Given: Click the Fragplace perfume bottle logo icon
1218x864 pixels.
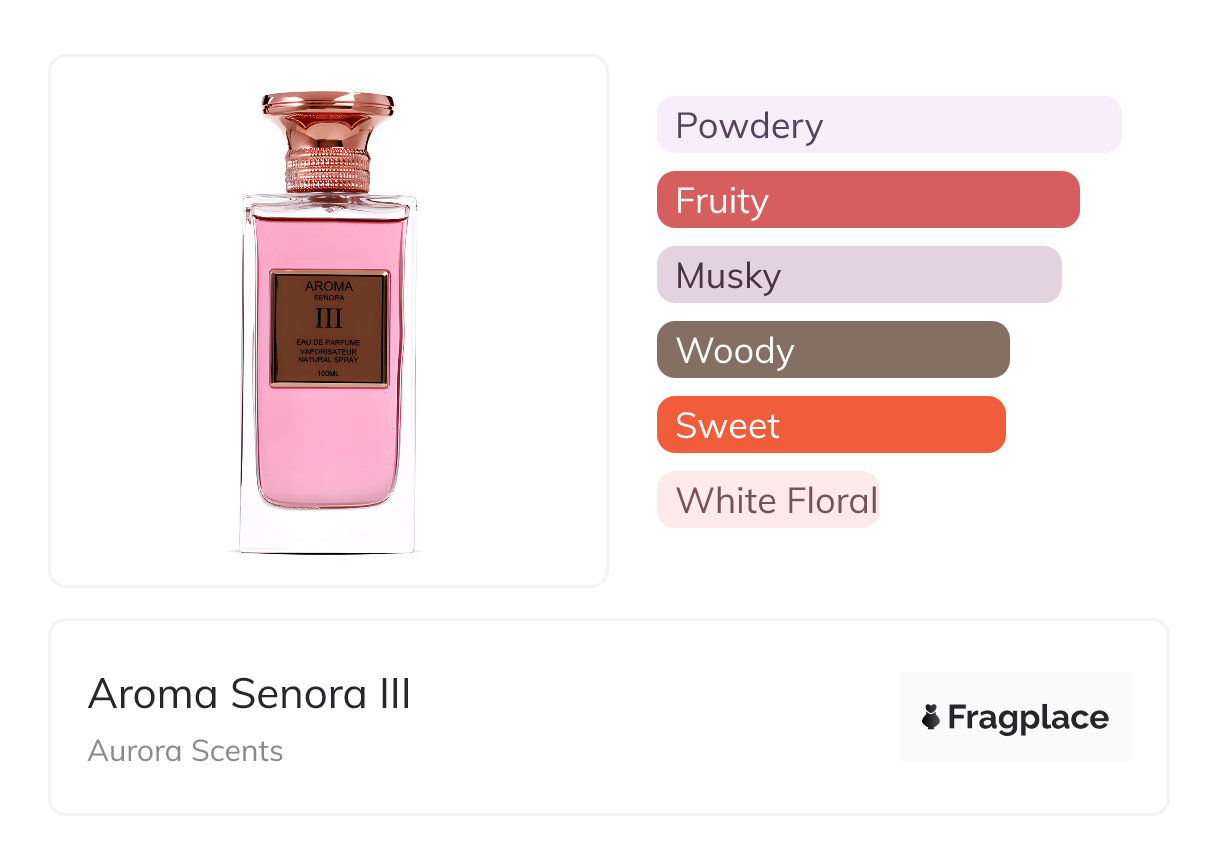Looking at the screenshot, I should click(931, 717).
